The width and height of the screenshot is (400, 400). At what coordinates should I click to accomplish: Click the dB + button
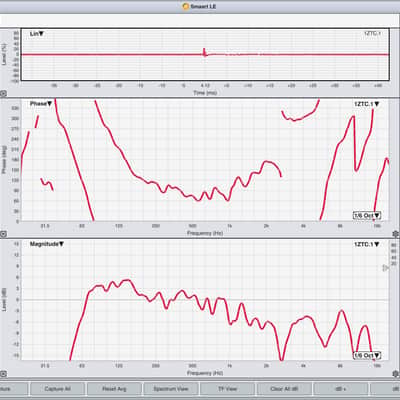pyautogui.click(x=341, y=389)
